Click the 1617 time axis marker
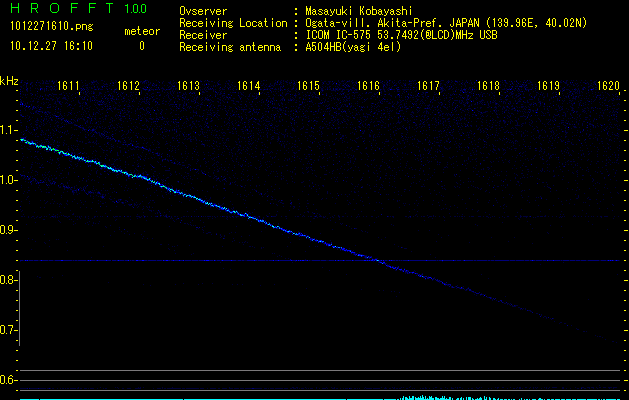 click(428, 86)
